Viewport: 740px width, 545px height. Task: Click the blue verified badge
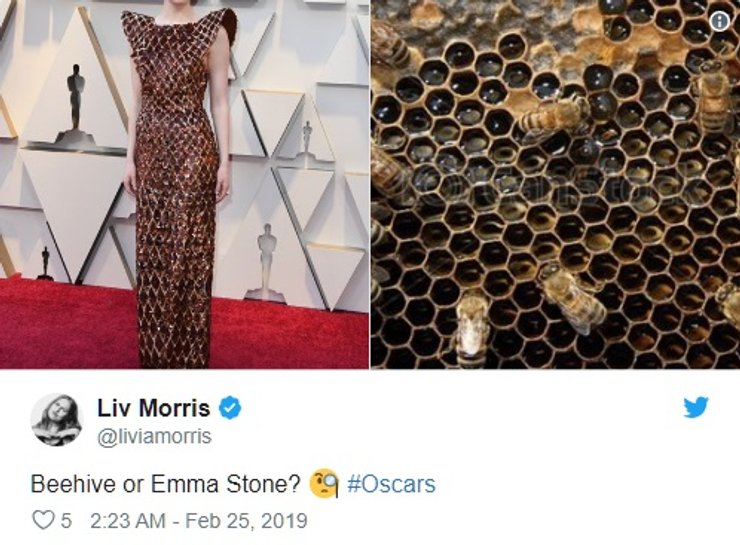click(230, 408)
